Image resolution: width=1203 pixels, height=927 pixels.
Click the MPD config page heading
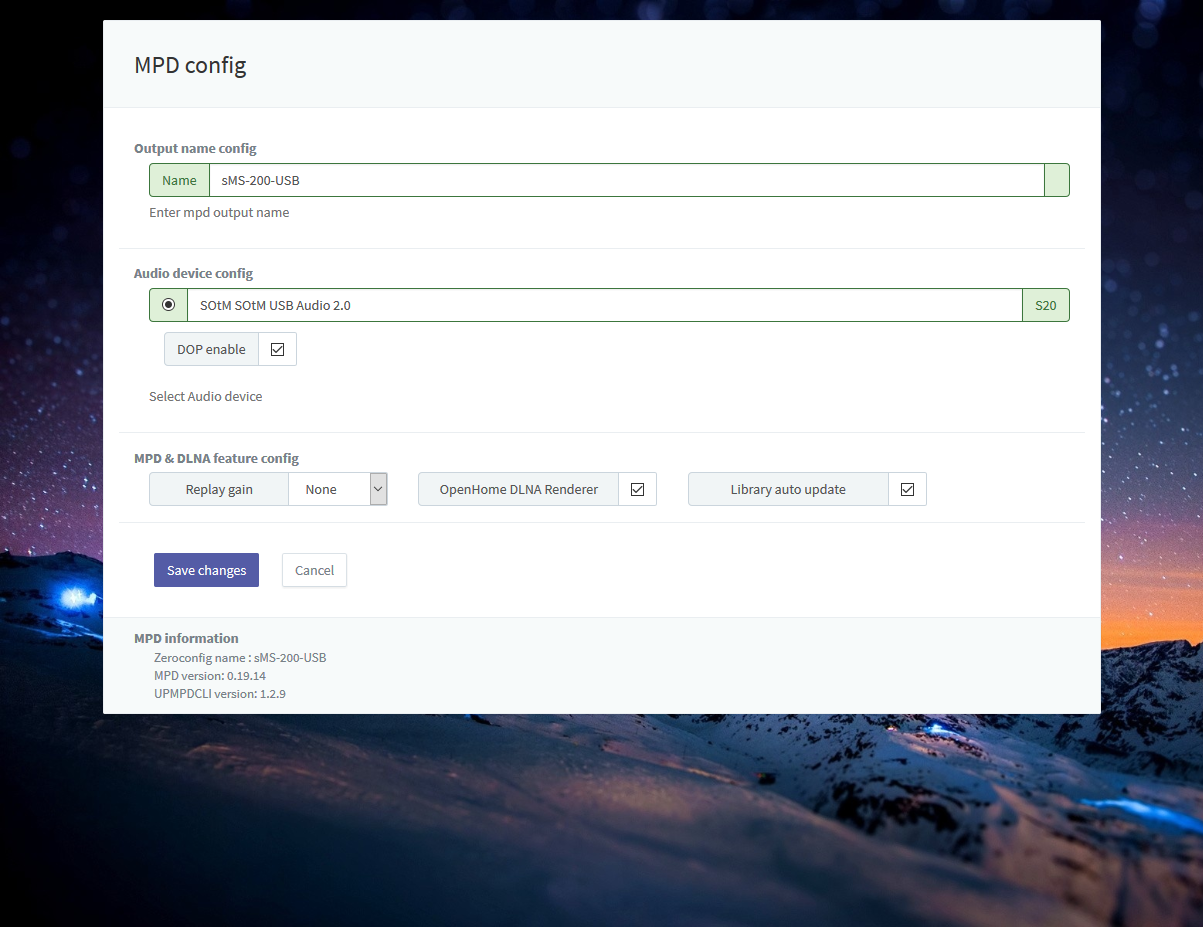(190, 66)
